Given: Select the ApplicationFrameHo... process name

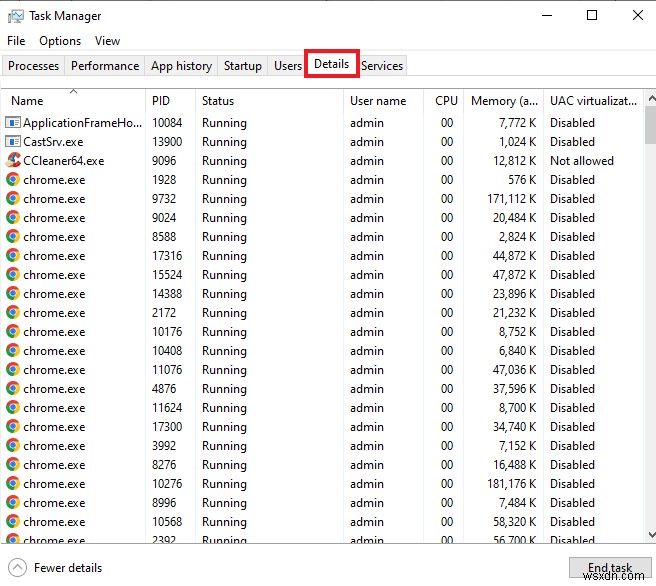Looking at the screenshot, I should (82, 123).
